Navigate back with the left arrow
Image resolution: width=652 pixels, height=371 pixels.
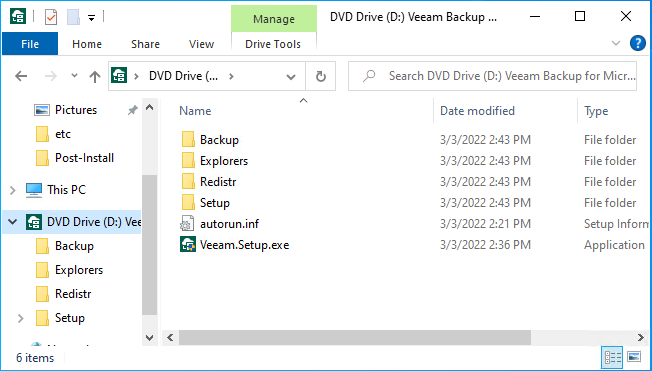21,76
